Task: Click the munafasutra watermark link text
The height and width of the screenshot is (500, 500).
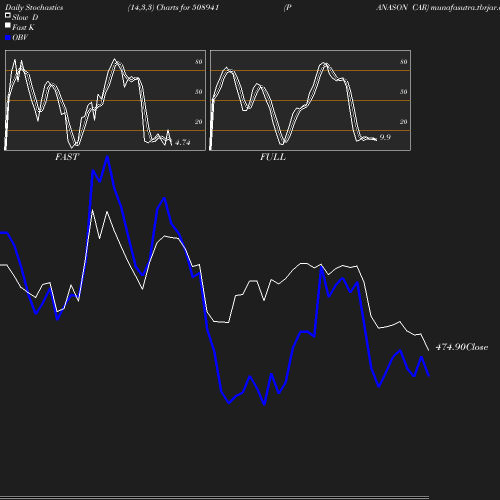Action: tap(465, 8)
